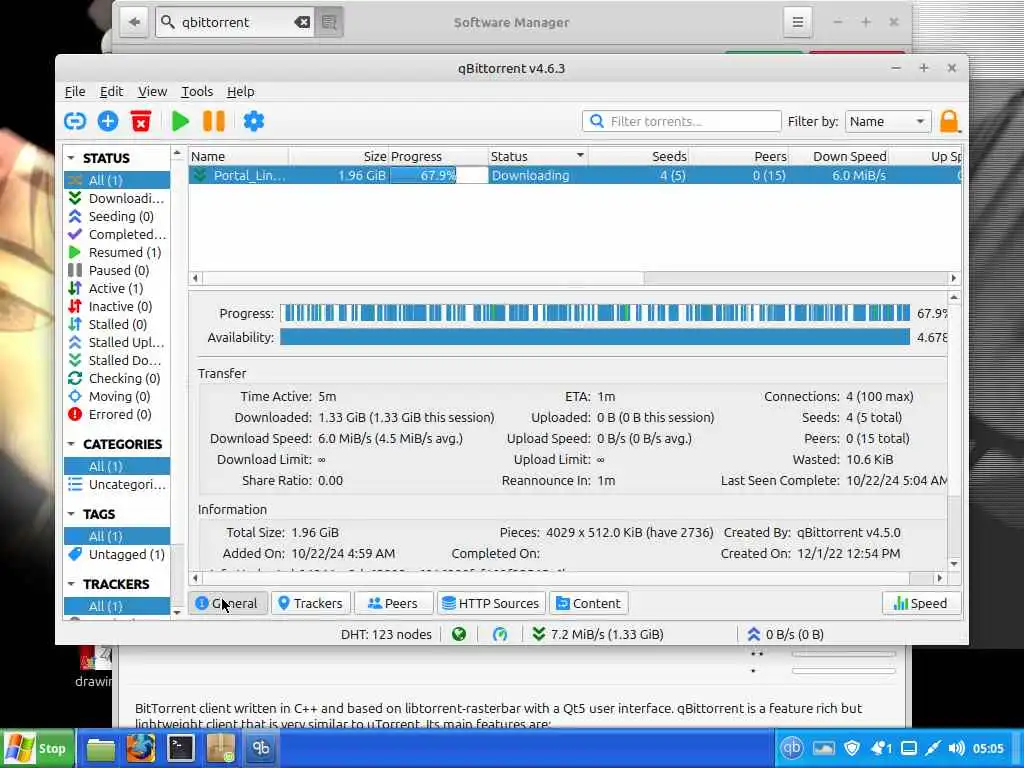The width and height of the screenshot is (1024, 768).
Task: Select the Paused (0) status filter
Action: (x=117, y=270)
